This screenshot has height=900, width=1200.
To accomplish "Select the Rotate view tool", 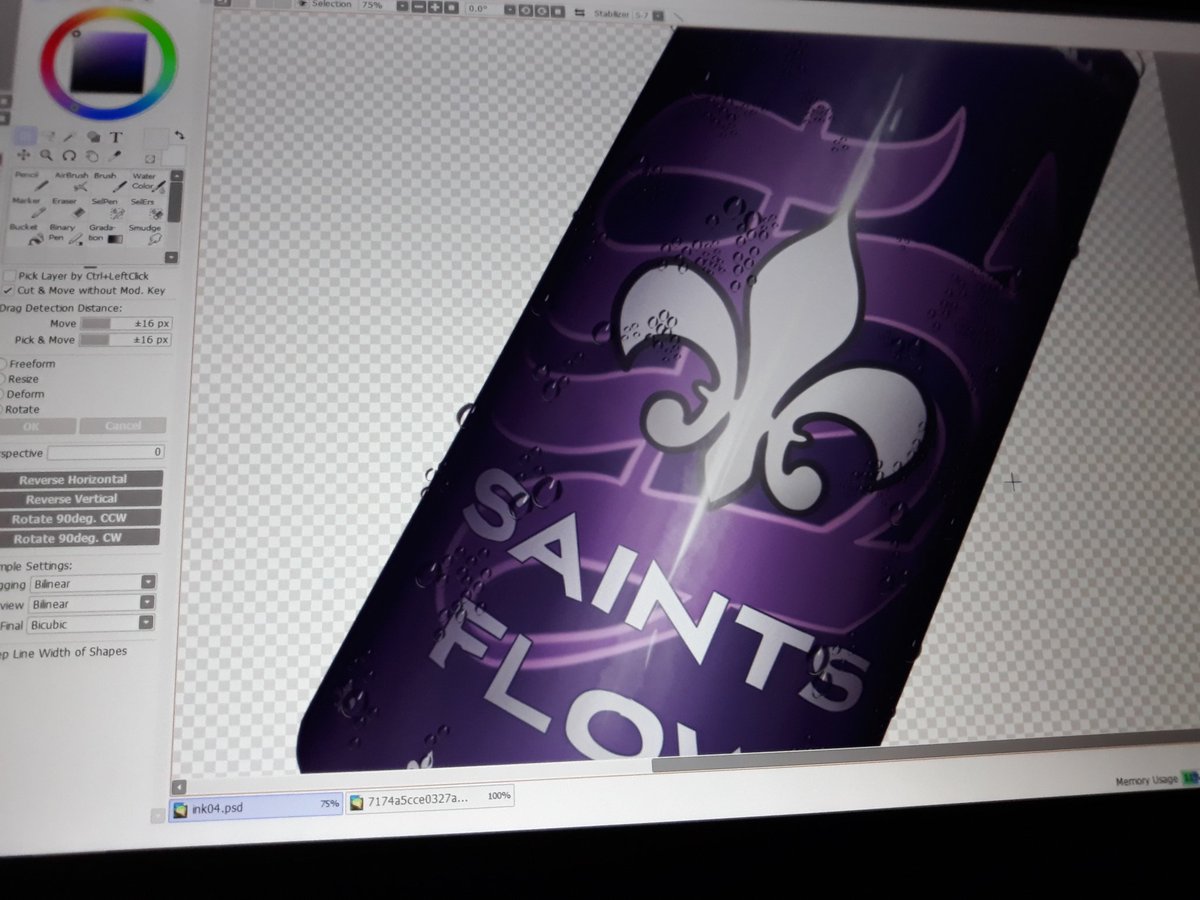I will coord(69,156).
